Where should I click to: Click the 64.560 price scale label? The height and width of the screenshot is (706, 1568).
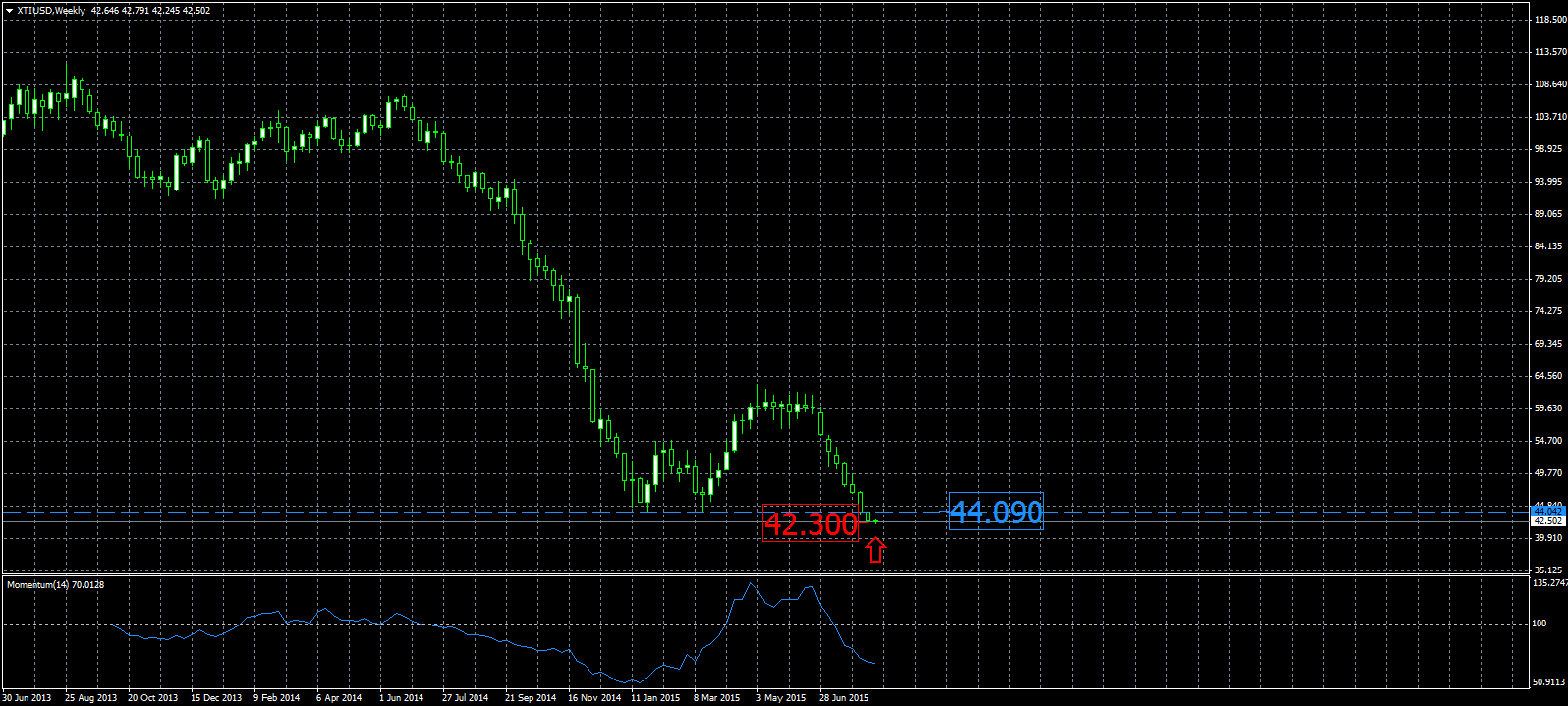click(1549, 376)
